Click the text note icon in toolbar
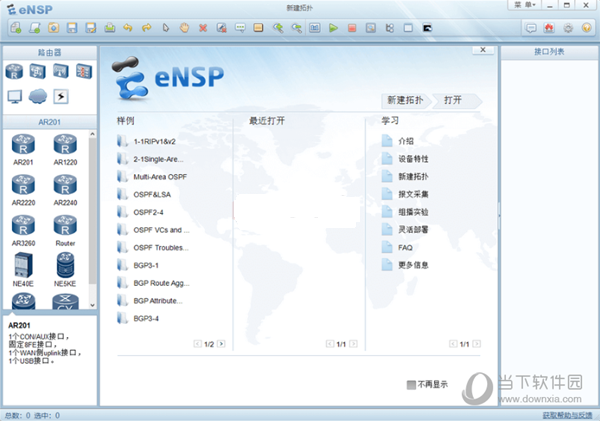600x421 pixels. pos(240,28)
